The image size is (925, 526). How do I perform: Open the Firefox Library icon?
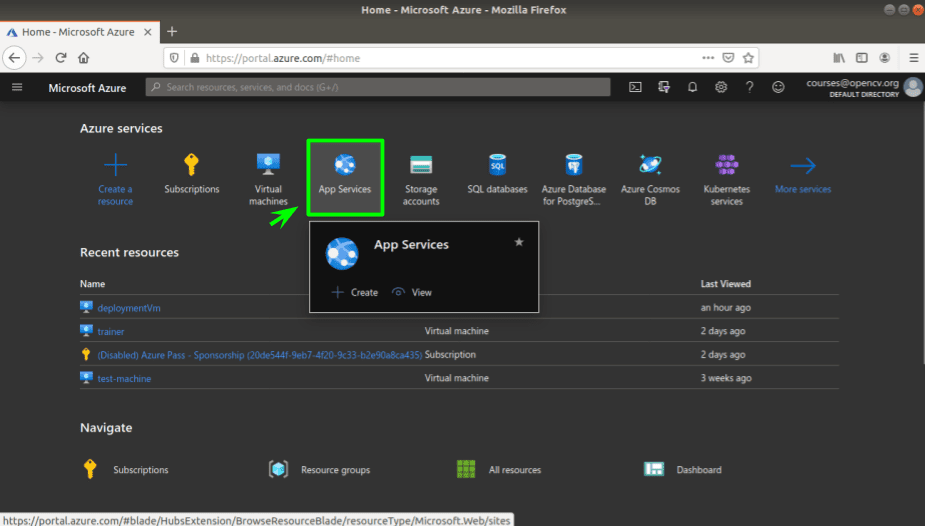(x=839, y=58)
